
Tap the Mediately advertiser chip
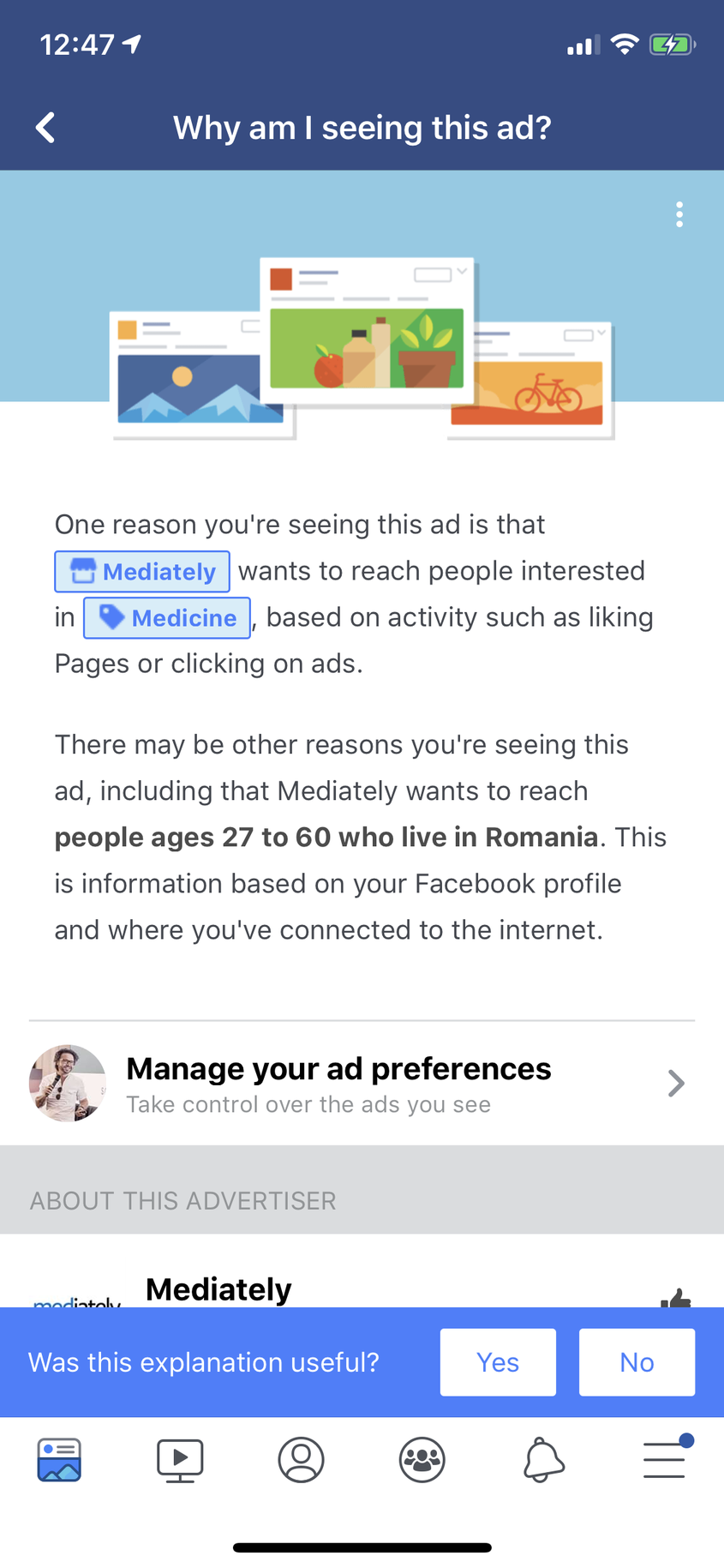coord(142,572)
